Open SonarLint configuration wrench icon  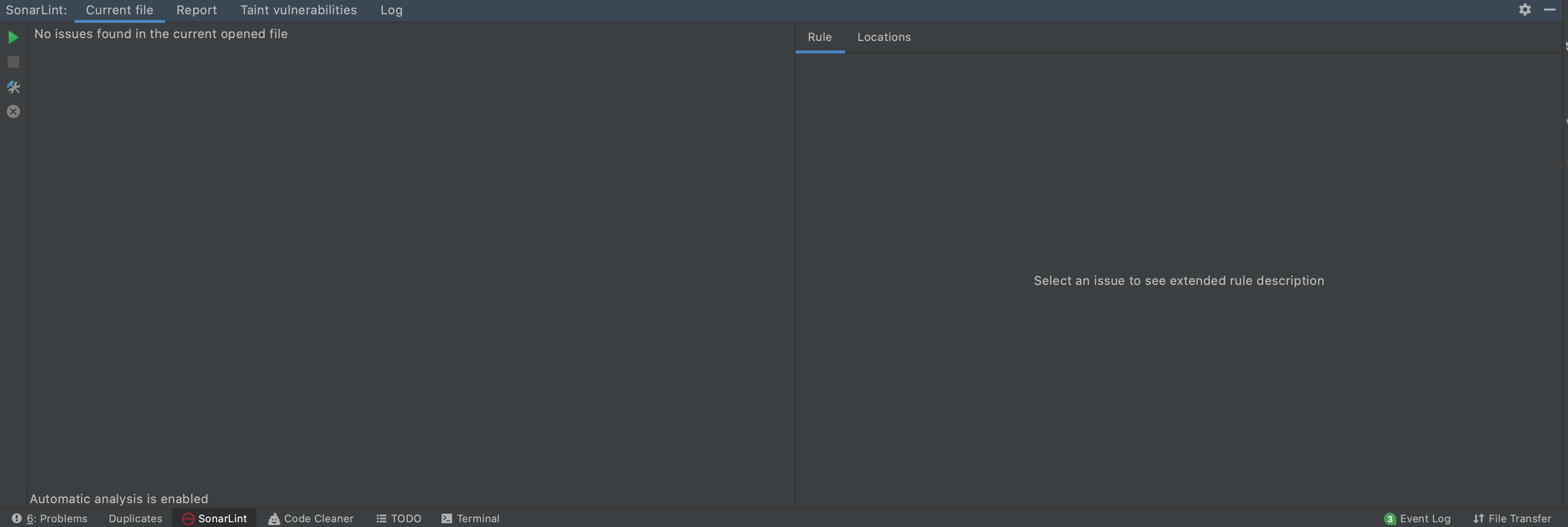coord(13,87)
